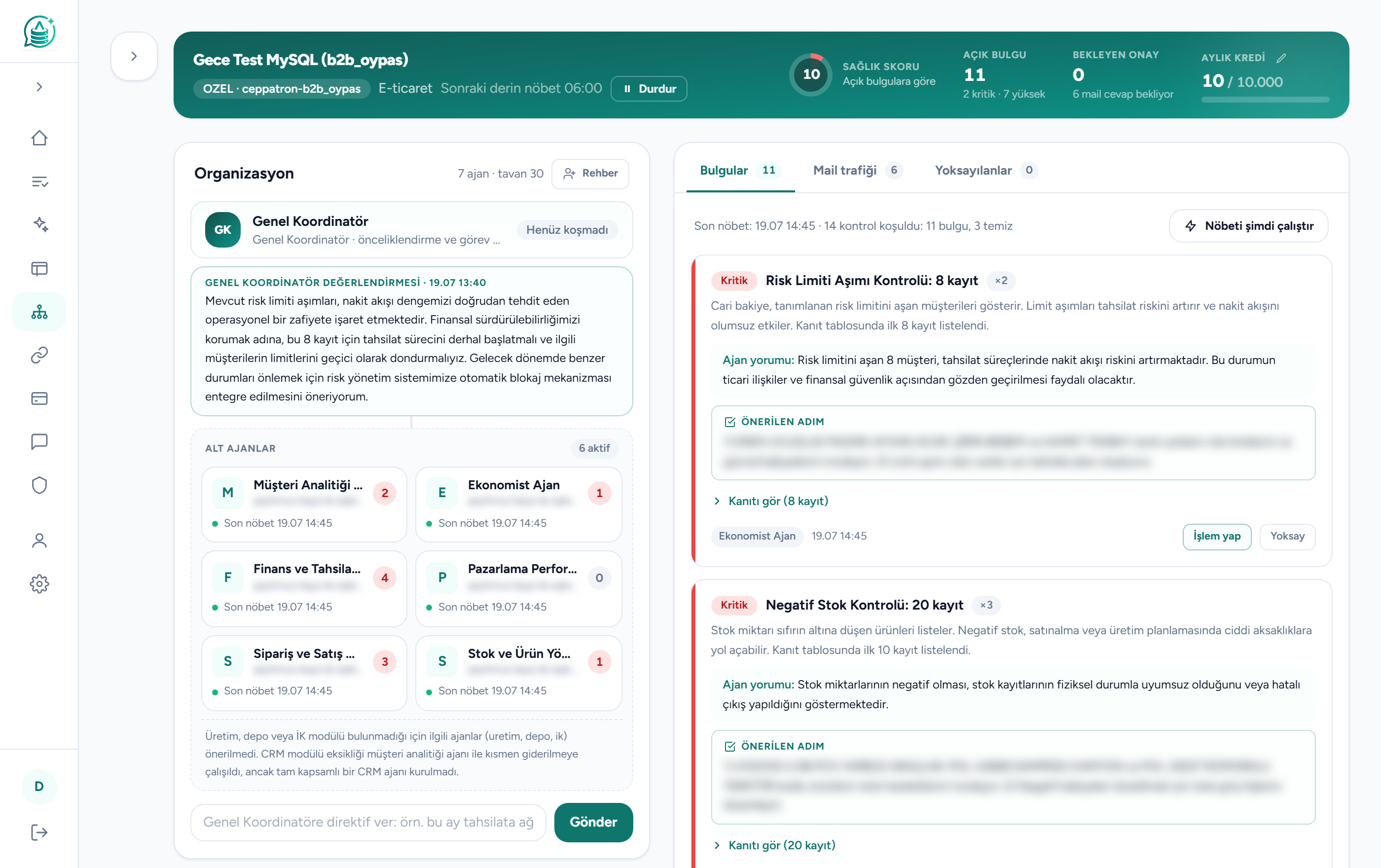Click the Ekonomist Ajan tag

click(757, 536)
